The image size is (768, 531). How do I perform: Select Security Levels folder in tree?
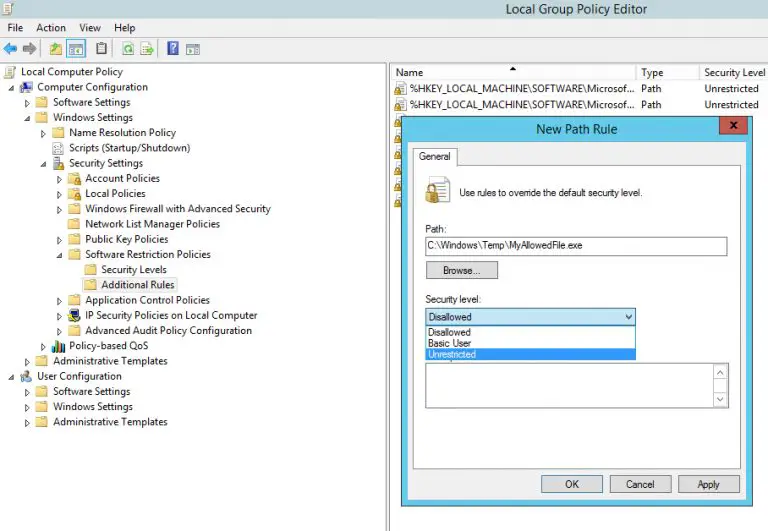point(133,270)
